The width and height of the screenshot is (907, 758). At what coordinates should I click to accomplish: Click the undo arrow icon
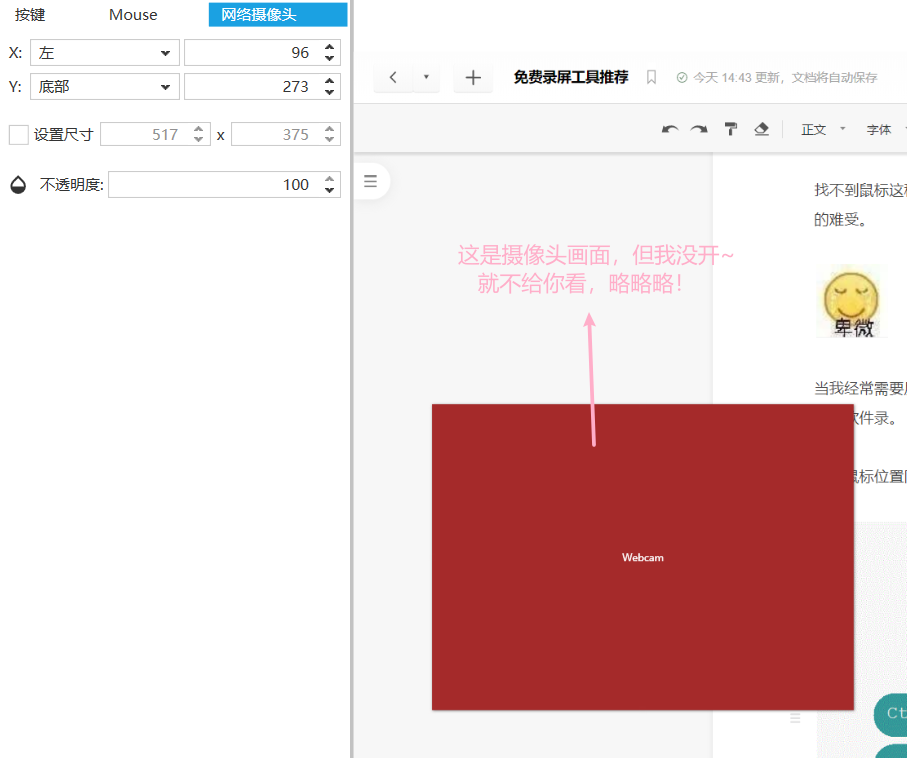[670, 129]
